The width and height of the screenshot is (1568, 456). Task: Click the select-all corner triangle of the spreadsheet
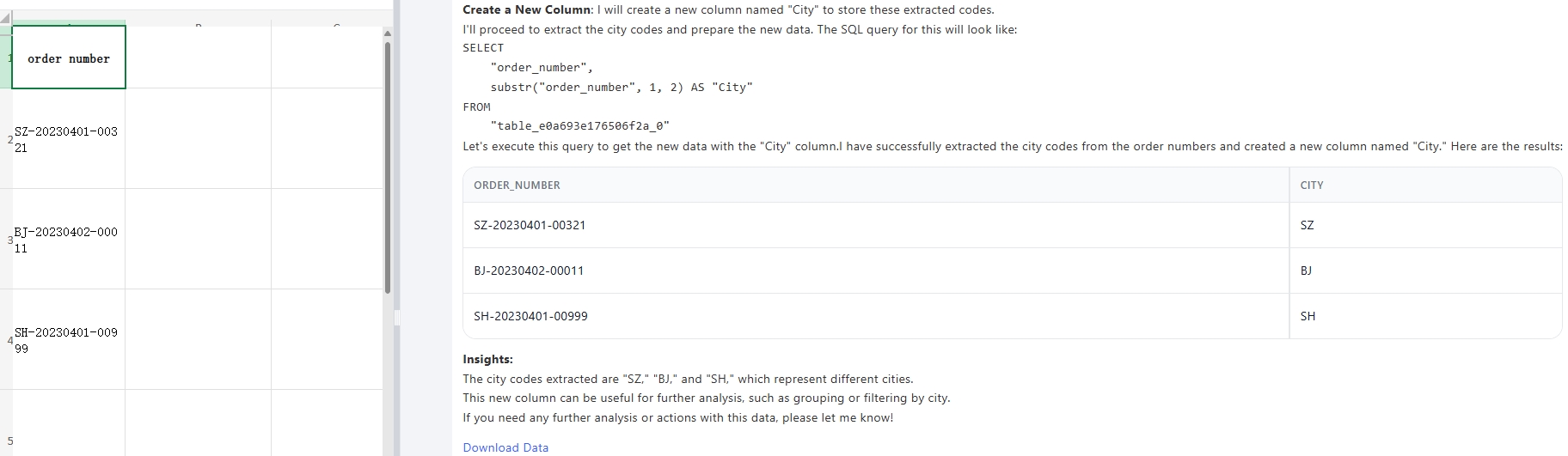[5, 17]
